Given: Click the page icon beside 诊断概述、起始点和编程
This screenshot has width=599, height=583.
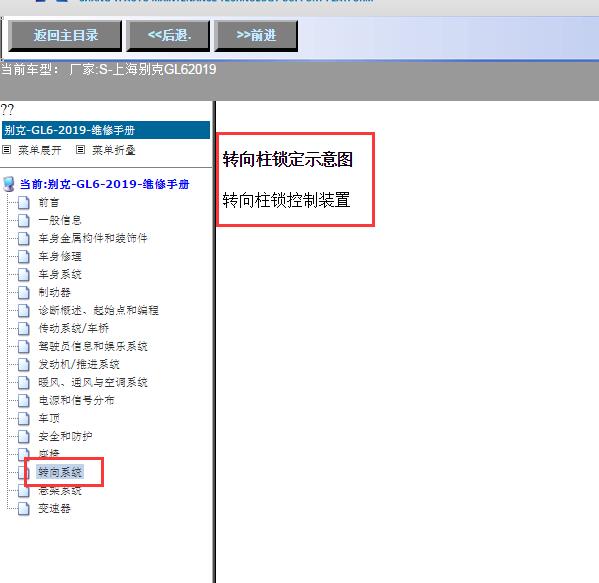Looking at the screenshot, I should 24,310.
